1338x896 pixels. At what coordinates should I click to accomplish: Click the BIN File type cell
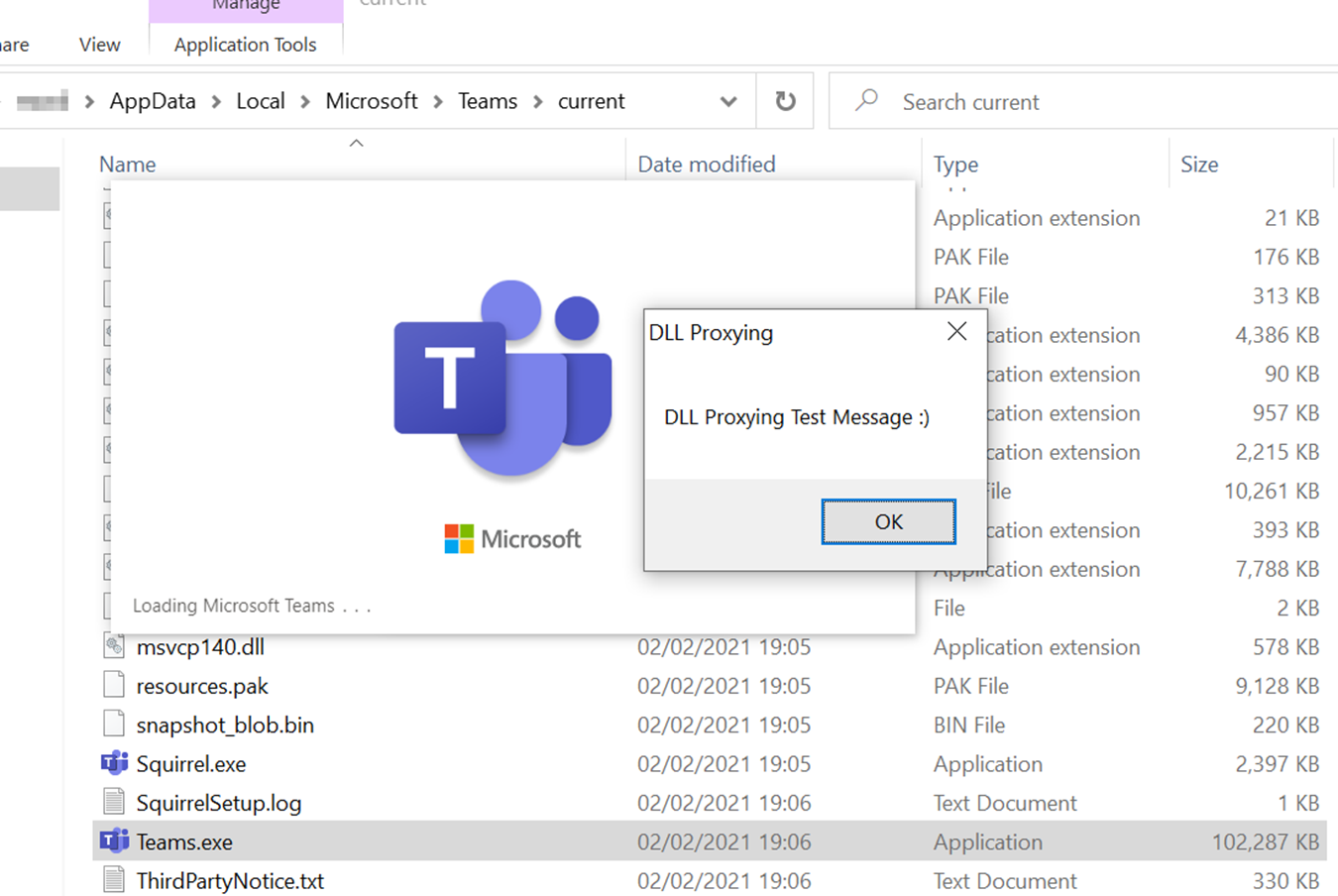pyautogui.click(x=968, y=726)
